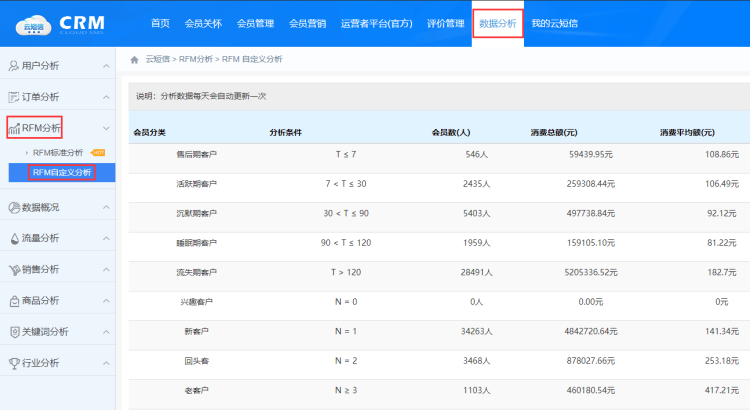Screen dimensions: 750x410
Task: Click the RFM 自定义分析 breadcrumb text
Action: pos(252,59)
